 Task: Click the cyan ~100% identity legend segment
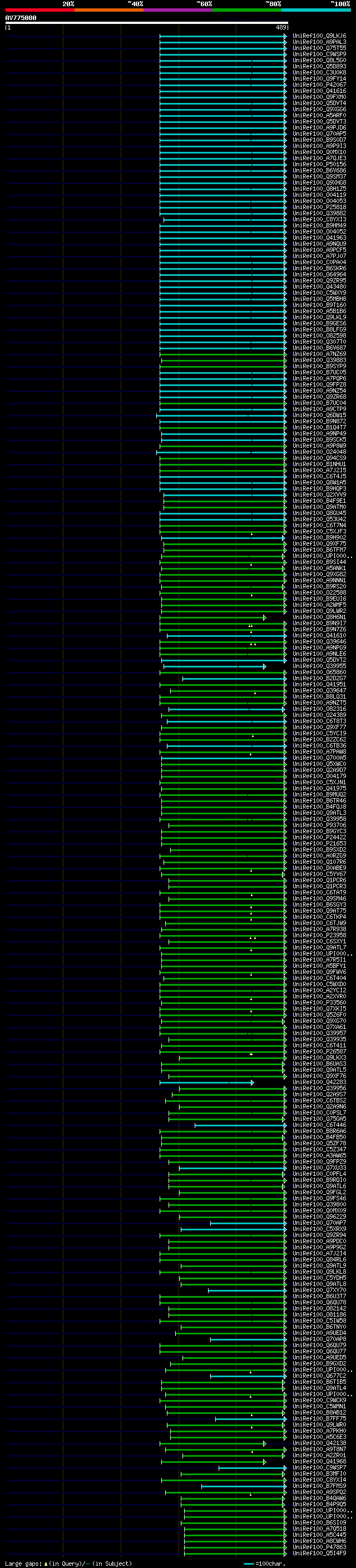[x=316, y=10]
